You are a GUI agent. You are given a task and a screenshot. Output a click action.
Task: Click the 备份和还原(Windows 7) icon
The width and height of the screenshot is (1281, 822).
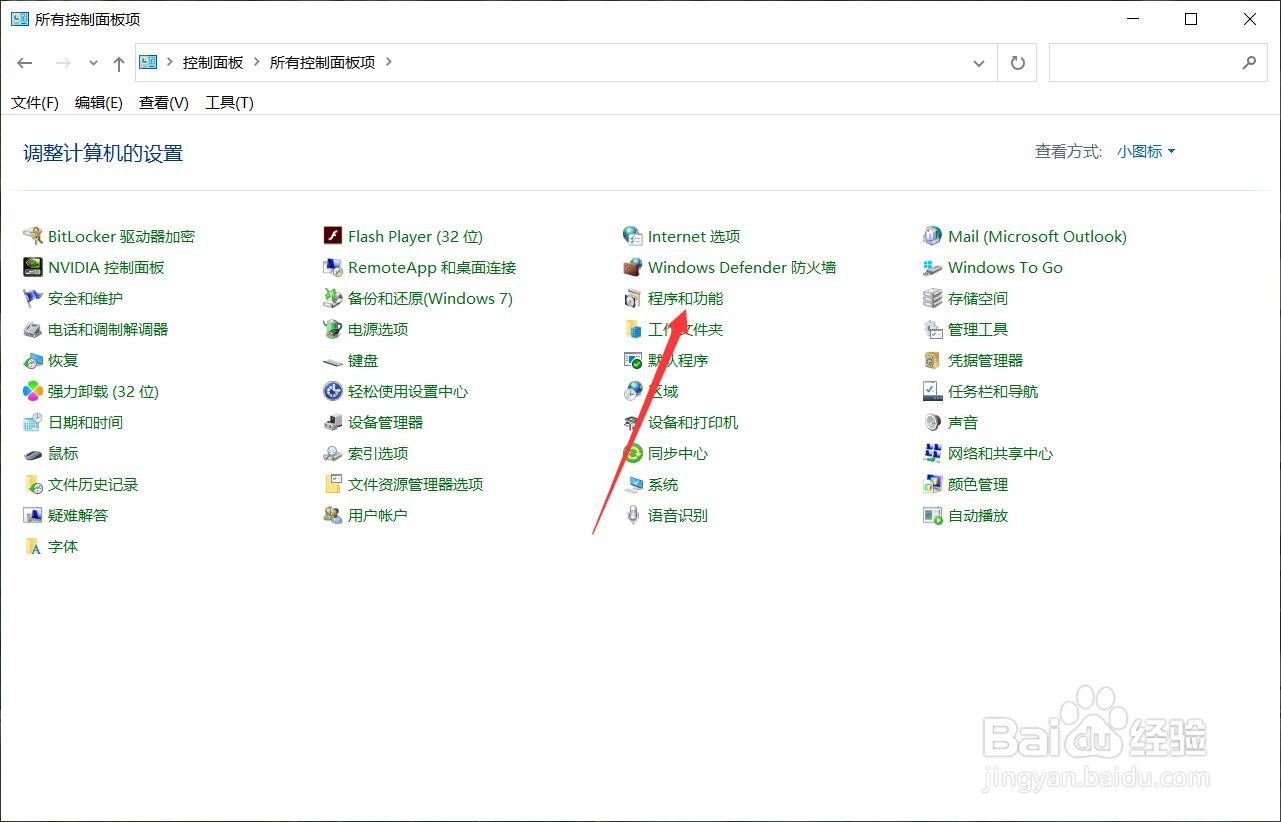(333, 298)
